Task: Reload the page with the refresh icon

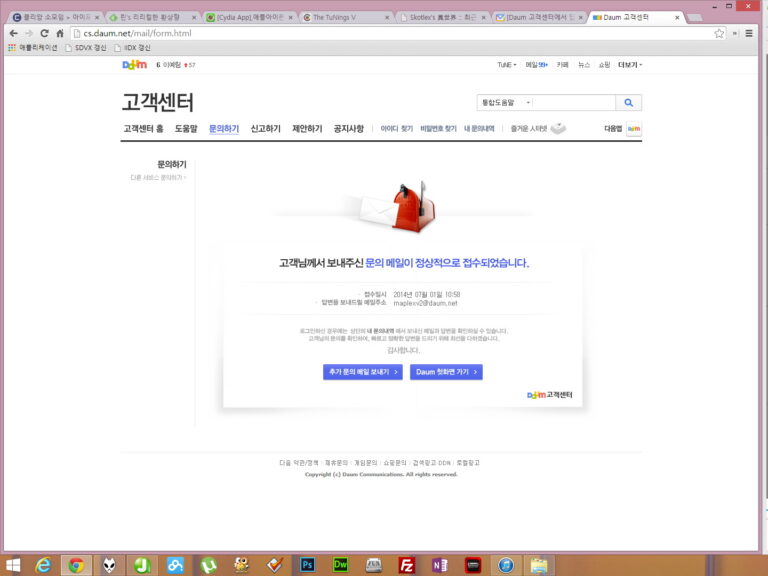Action: click(x=45, y=33)
